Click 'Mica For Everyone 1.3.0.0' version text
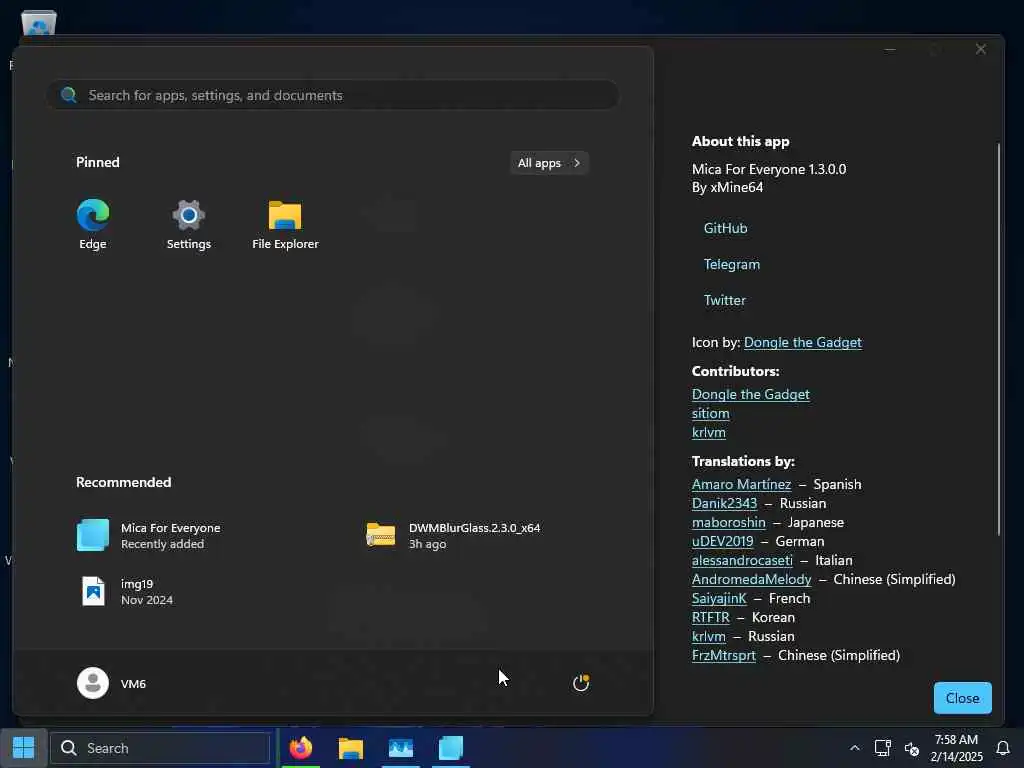The height and width of the screenshot is (768, 1024). [769, 169]
